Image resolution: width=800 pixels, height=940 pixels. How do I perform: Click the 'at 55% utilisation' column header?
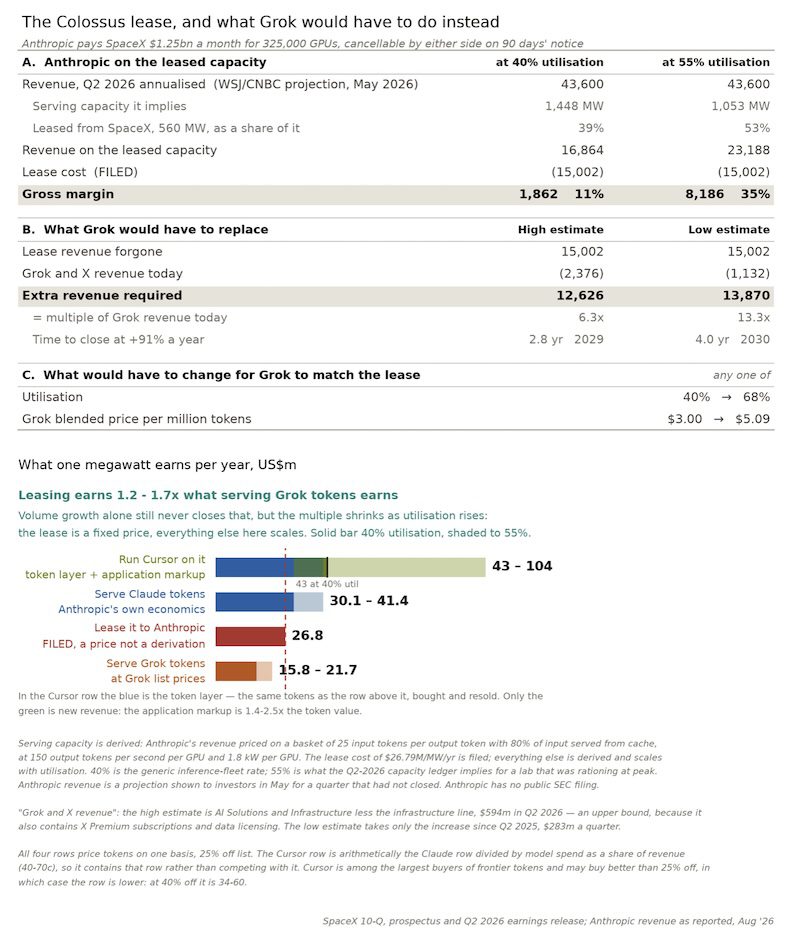[715, 62]
